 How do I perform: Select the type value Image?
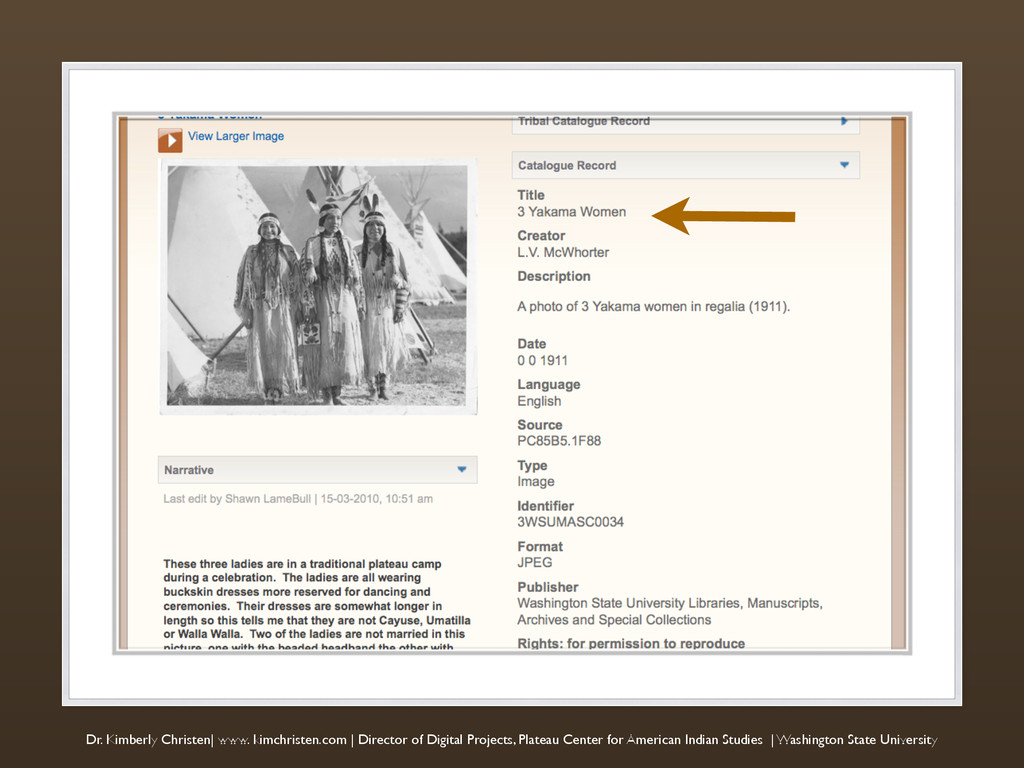(x=536, y=481)
